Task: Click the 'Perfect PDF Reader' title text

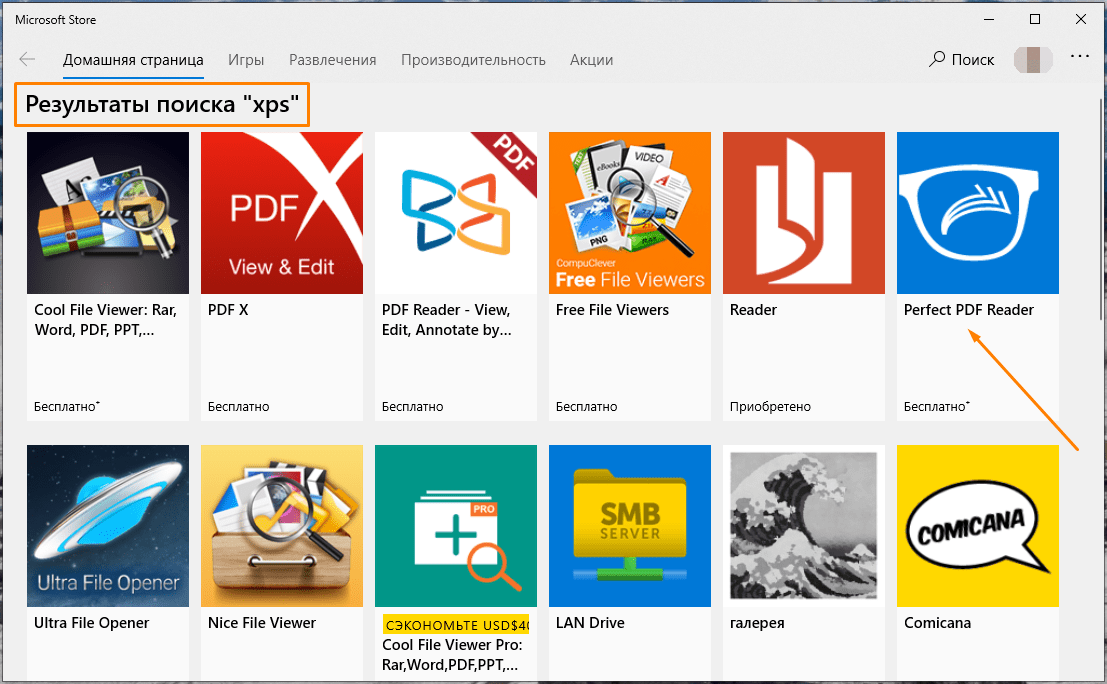Action: pos(969,310)
